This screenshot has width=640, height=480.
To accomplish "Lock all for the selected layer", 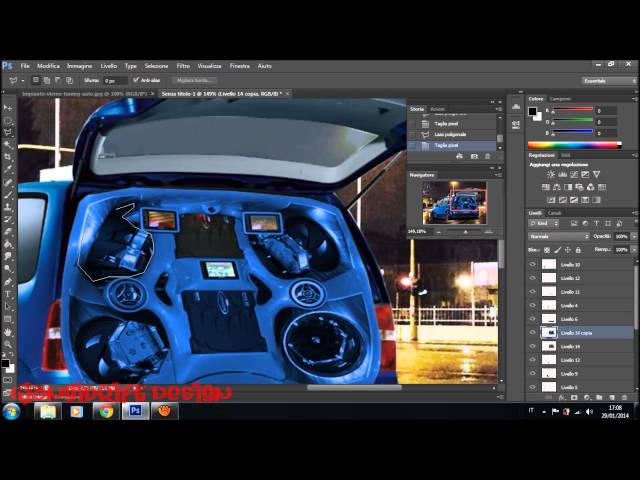I will click(x=578, y=249).
